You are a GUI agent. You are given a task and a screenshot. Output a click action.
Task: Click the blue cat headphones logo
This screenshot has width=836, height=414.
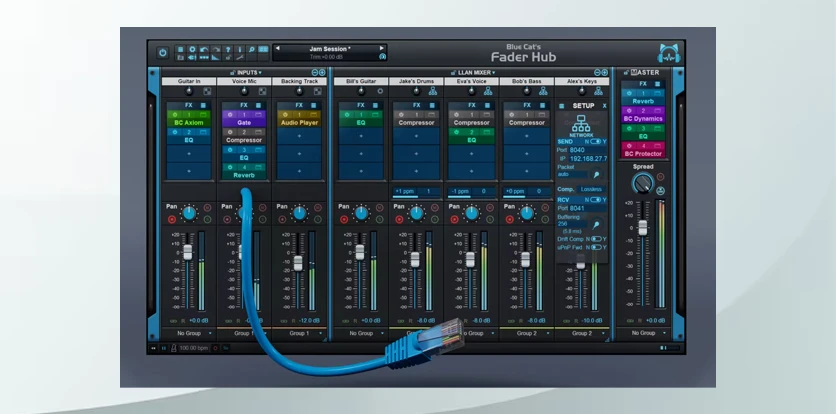click(669, 53)
